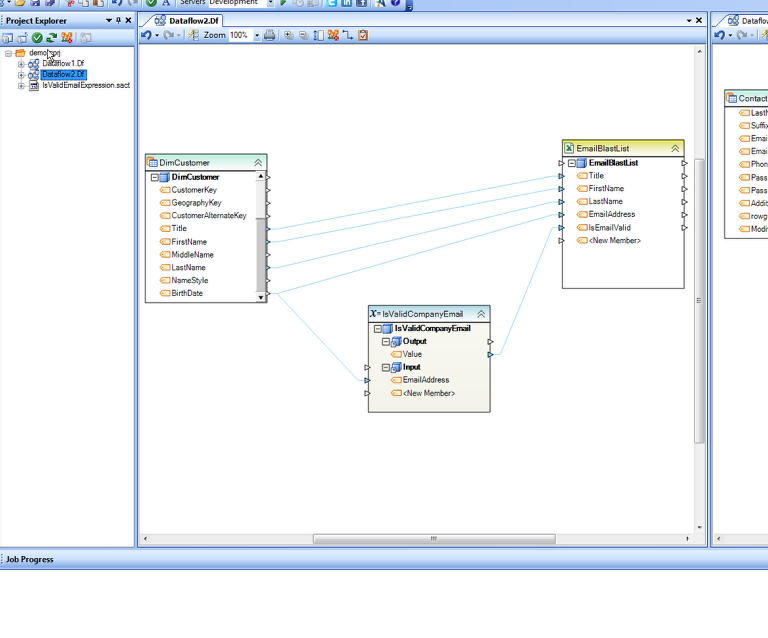
Task: Click the table icon on the DimCustomer header
Action: coord(152,162)
